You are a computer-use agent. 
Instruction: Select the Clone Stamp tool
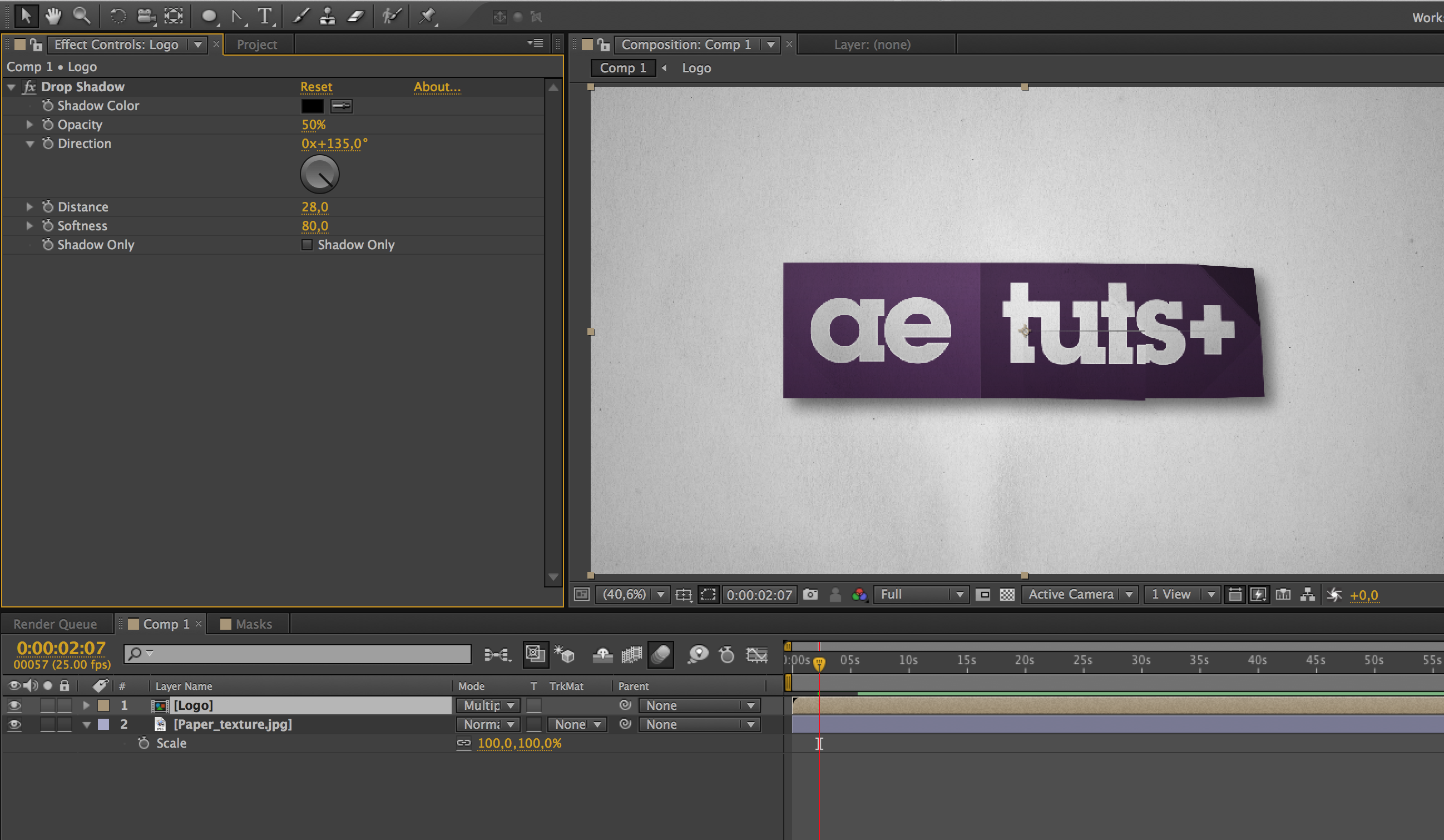(x=328, y=16)
